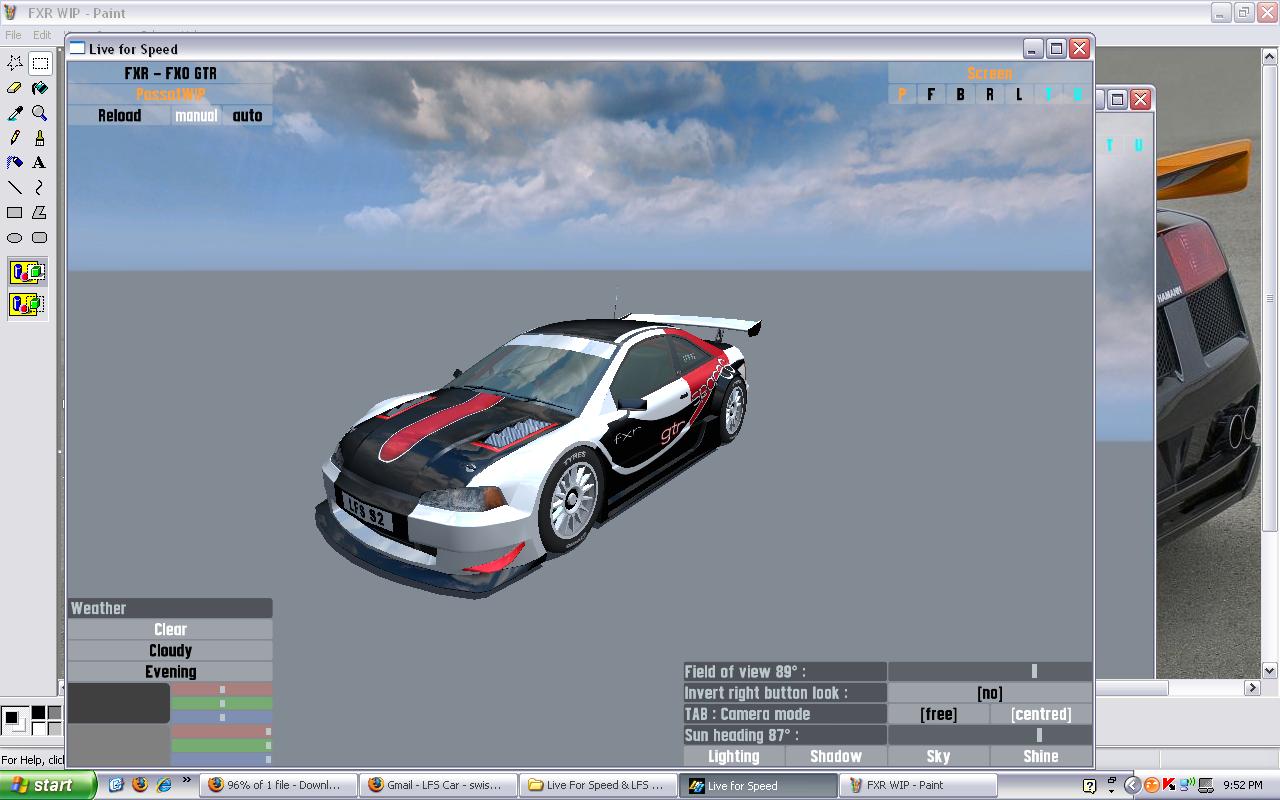Click Paint's vertical scrollbar down arrow
This screenshot has height=800, width=1280.
coord(1270,671)
